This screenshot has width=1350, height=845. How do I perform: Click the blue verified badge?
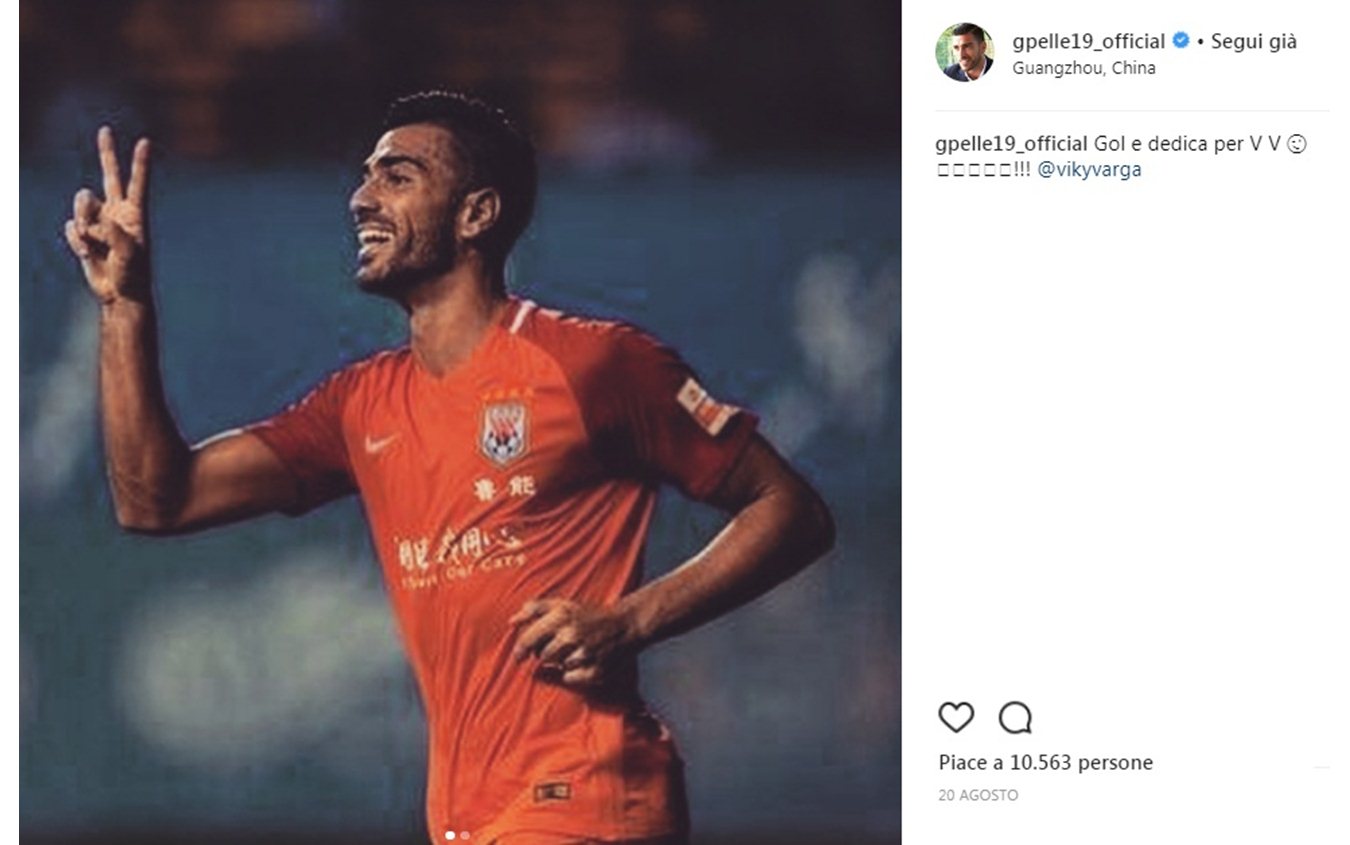[x=1180, y=41]
